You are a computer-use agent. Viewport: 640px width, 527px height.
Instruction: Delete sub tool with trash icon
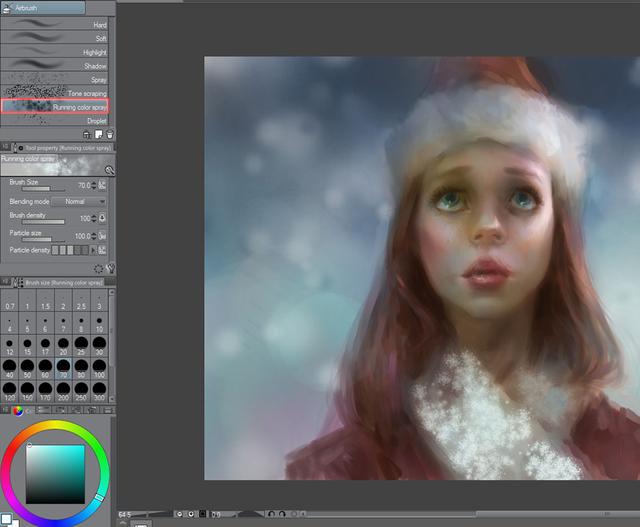110,133
